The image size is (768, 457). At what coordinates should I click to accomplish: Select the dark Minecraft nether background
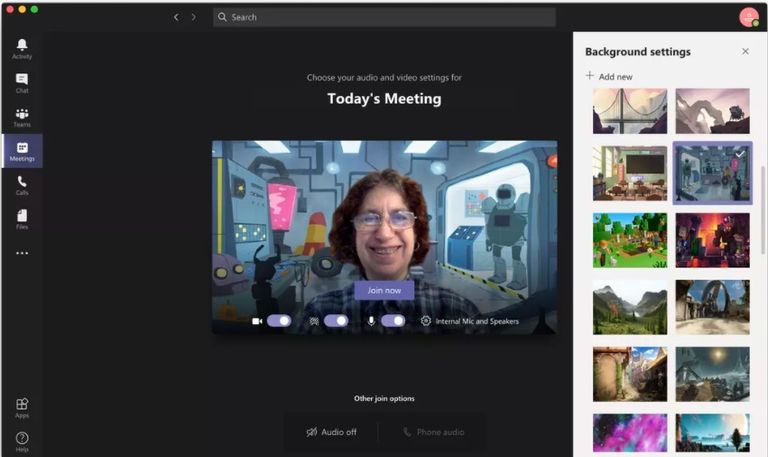point(713,240)
